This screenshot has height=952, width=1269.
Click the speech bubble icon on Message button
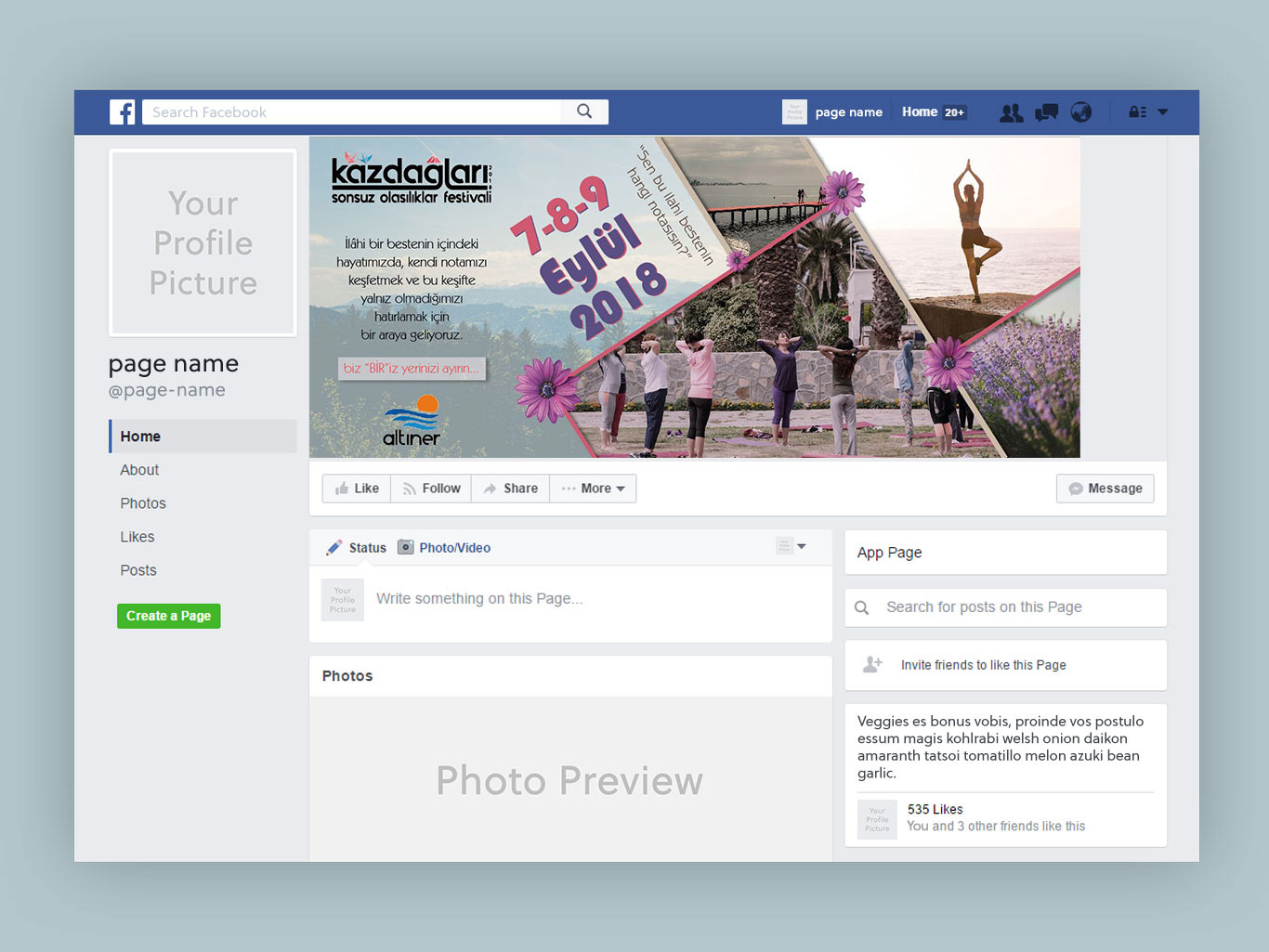pyautogui.click(x=1076, y=489)
